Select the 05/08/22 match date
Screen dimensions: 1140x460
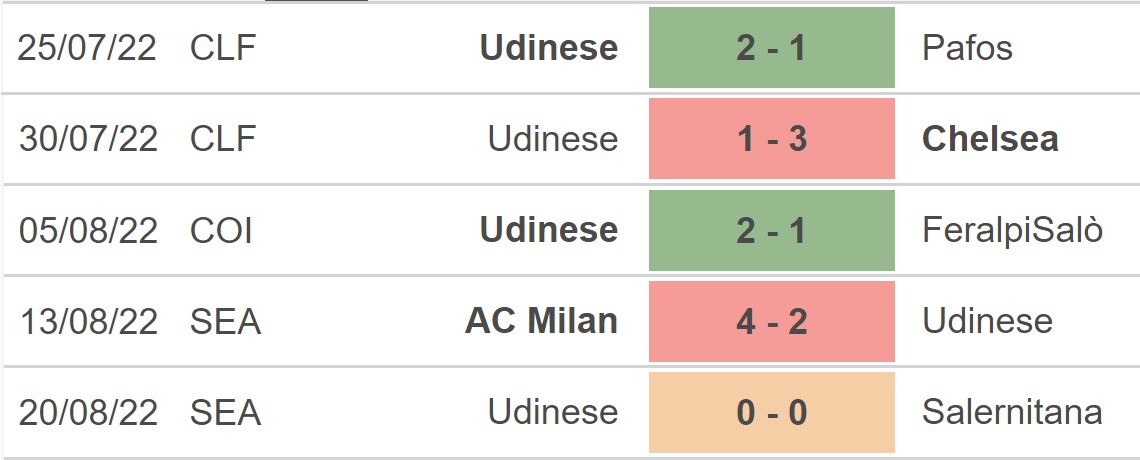click(x=88, y=230)
